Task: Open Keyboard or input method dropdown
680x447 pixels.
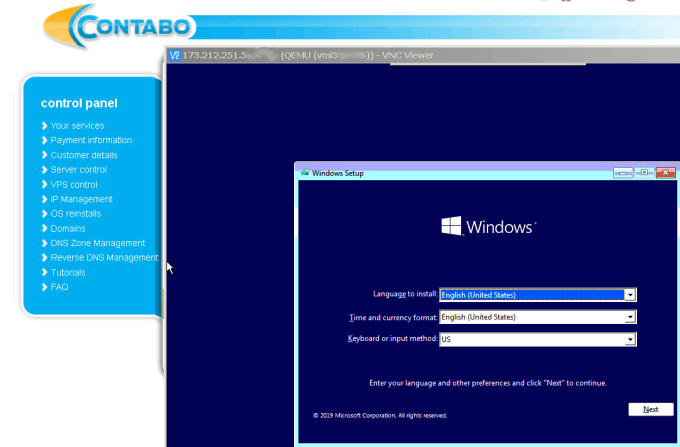Action: [x=538, y=339]
